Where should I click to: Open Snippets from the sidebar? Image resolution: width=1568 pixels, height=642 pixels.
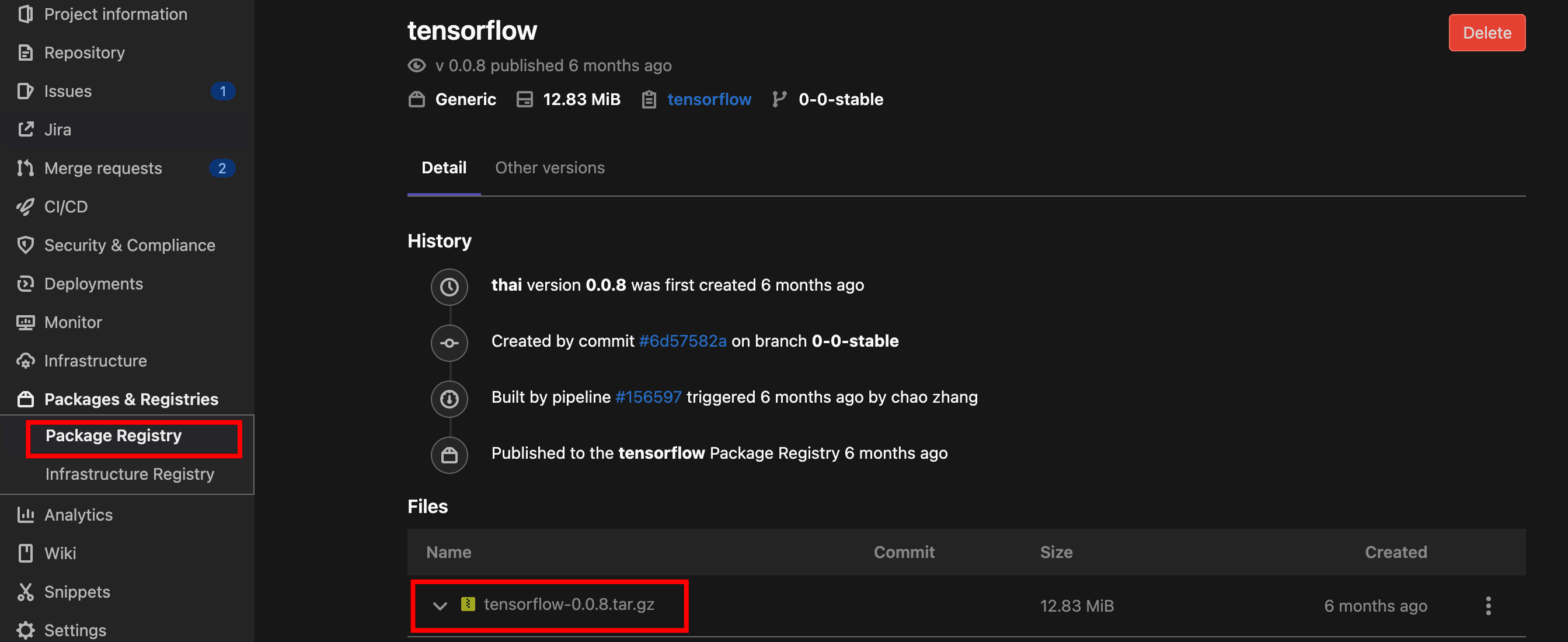(x=77, y=592)
